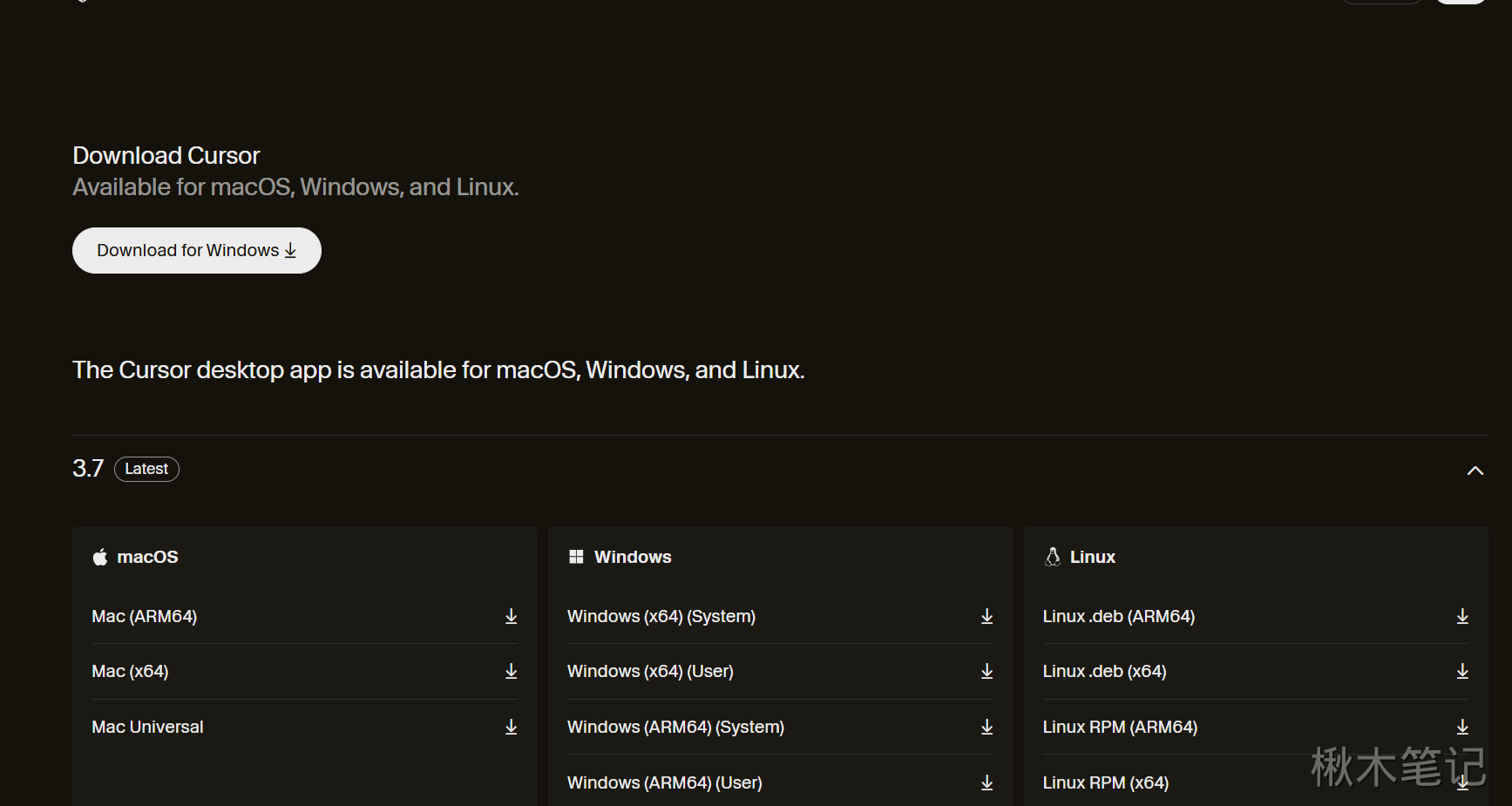This screenshot has height=806, width=1512.
Task: Click the Windows logo in Windows card
Action: [x=576, y=557]
